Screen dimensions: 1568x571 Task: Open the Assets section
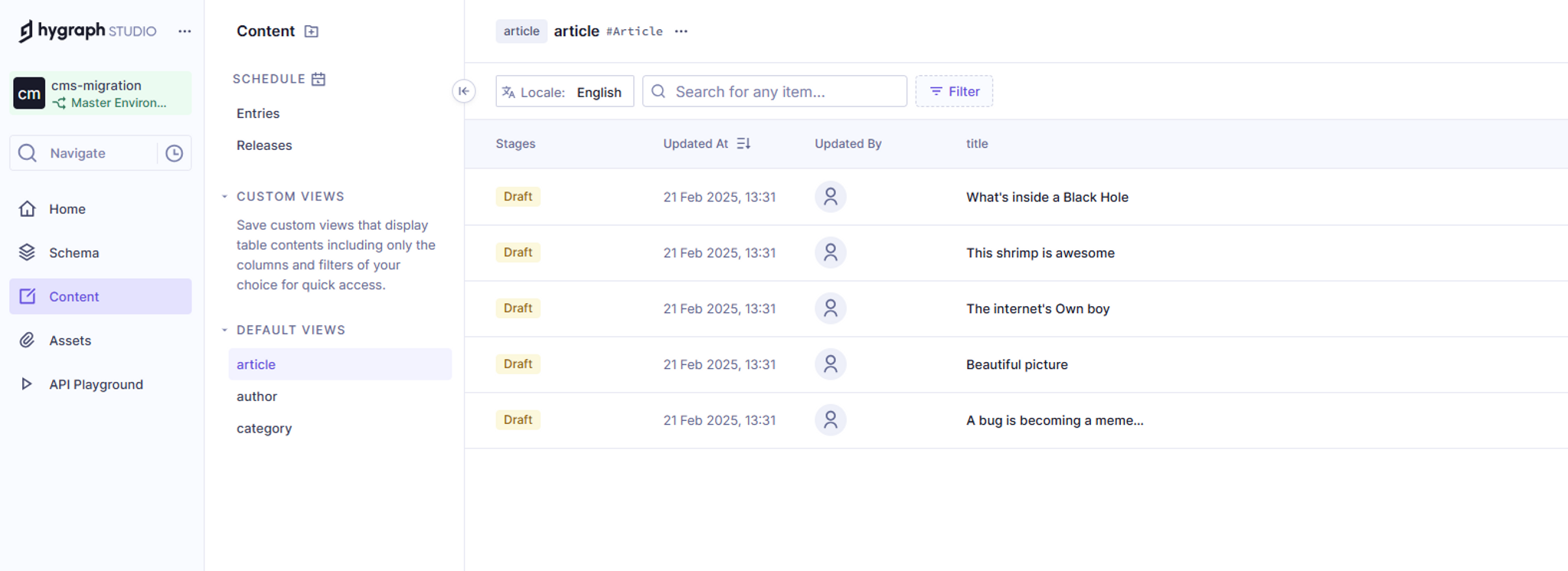click(100, 341)
